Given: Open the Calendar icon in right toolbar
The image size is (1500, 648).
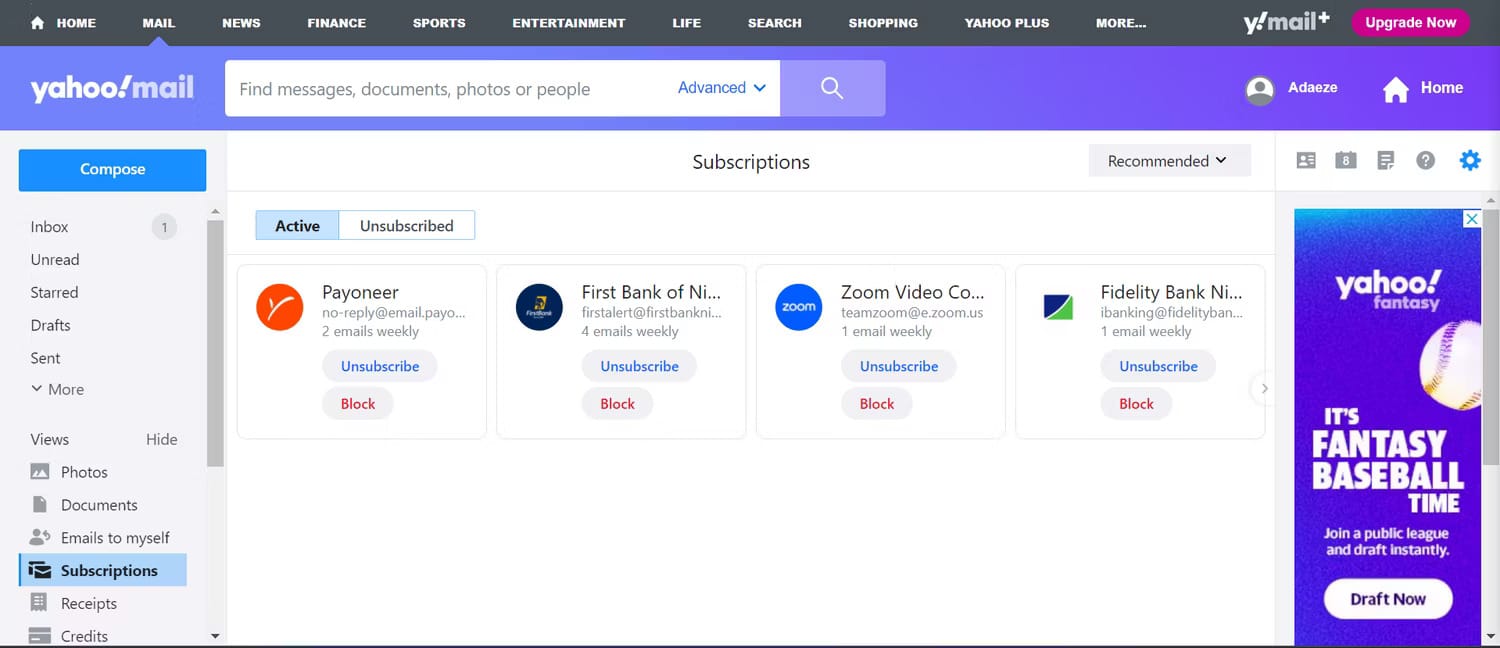Looking at the screenshot, I should [x=1346, y=161].
